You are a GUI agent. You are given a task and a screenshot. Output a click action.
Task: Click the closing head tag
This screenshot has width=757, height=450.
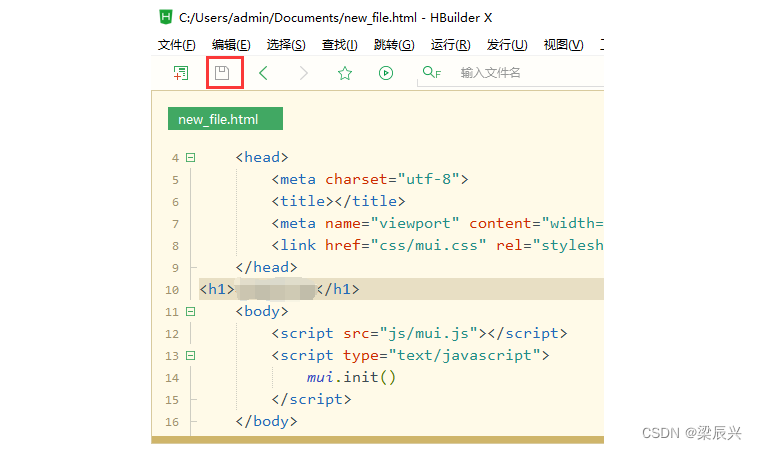click(x=266, y=267)
